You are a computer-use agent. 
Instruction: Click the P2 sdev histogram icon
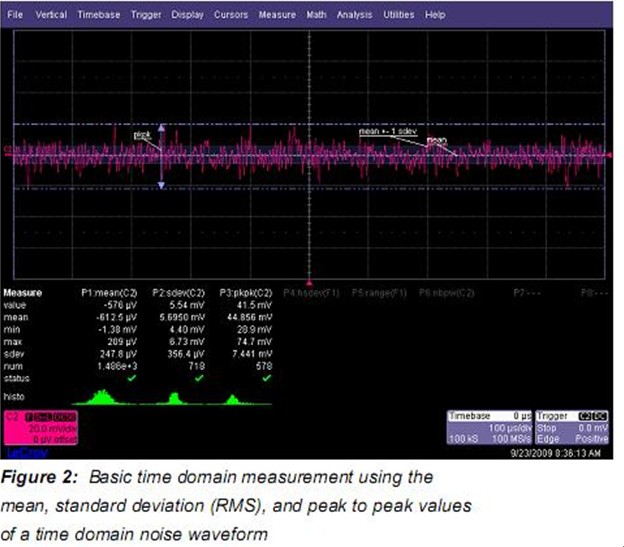175,398
